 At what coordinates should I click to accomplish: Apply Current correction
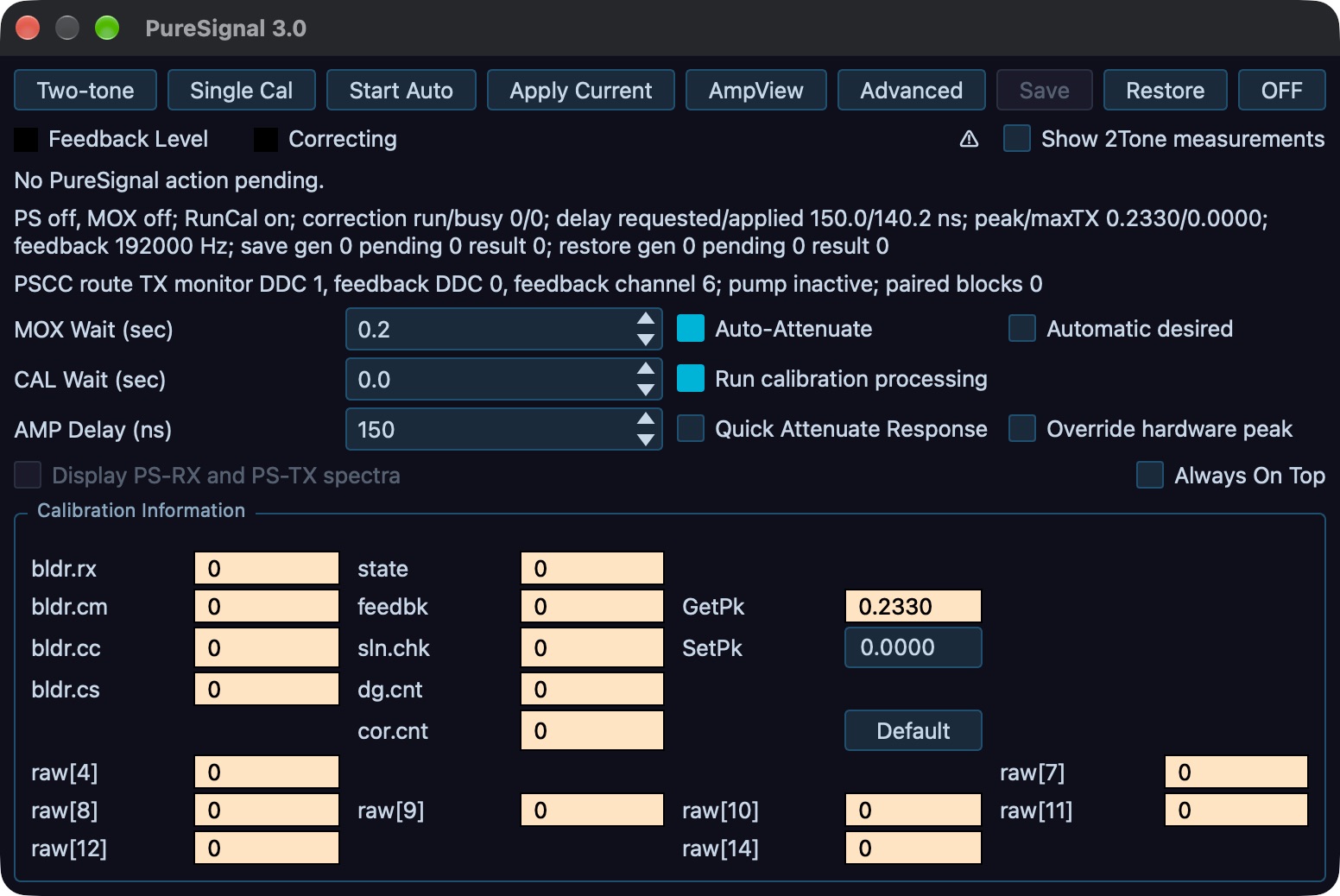(x=581, y=90)
